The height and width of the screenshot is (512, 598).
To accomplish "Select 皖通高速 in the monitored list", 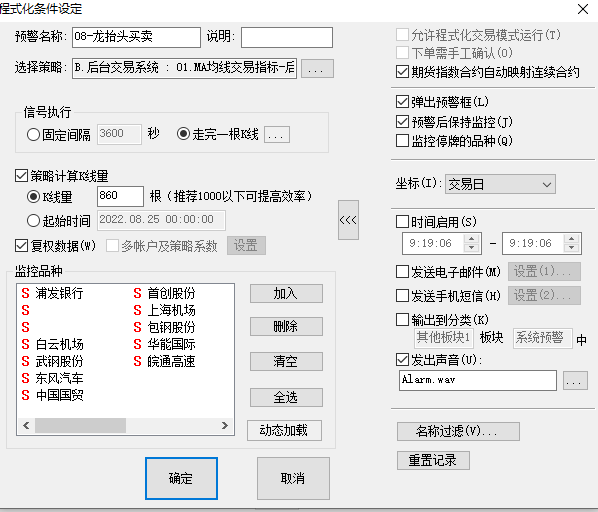I will (171, 361).
